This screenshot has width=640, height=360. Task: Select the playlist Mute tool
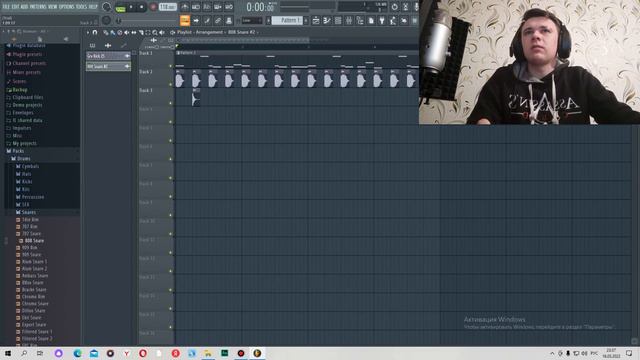(x=127, y=32)
